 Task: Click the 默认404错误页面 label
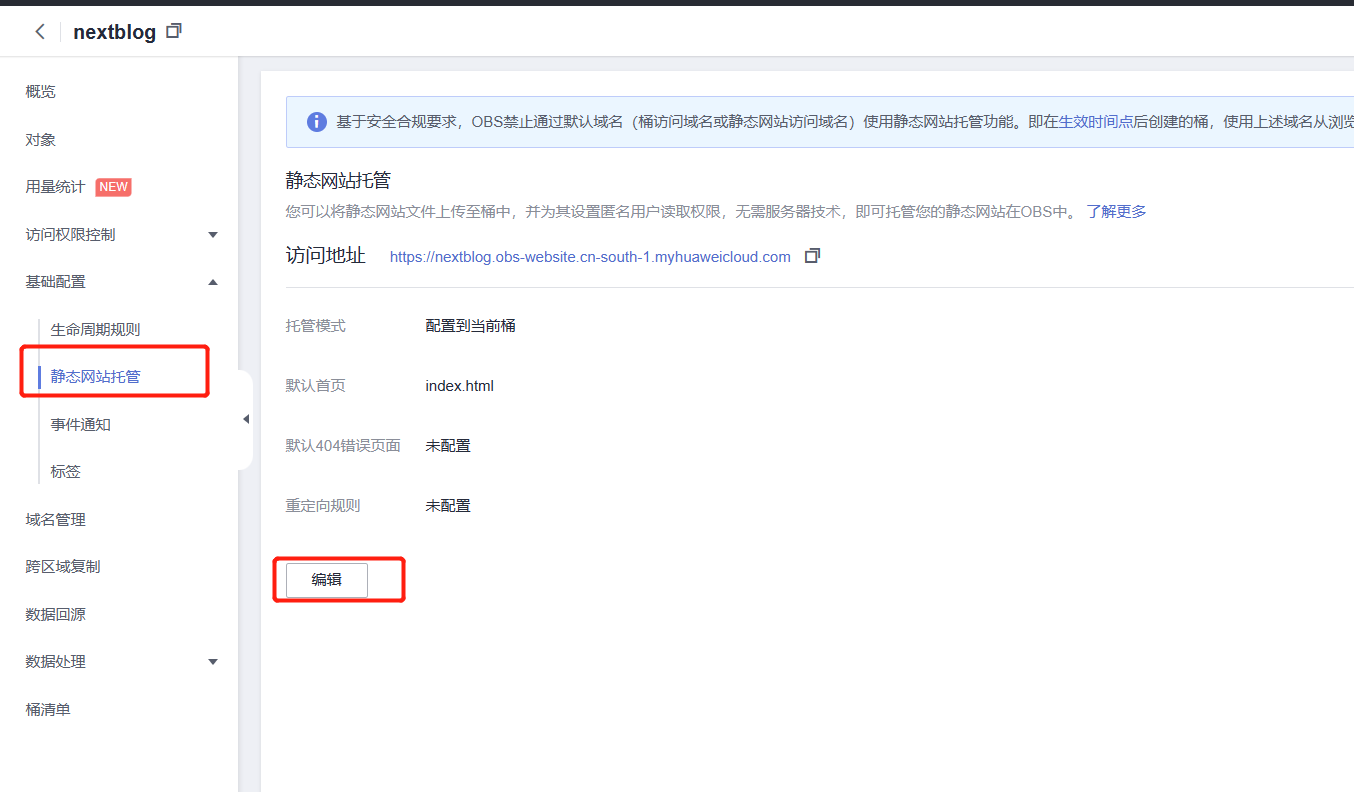tap(344, 446)
